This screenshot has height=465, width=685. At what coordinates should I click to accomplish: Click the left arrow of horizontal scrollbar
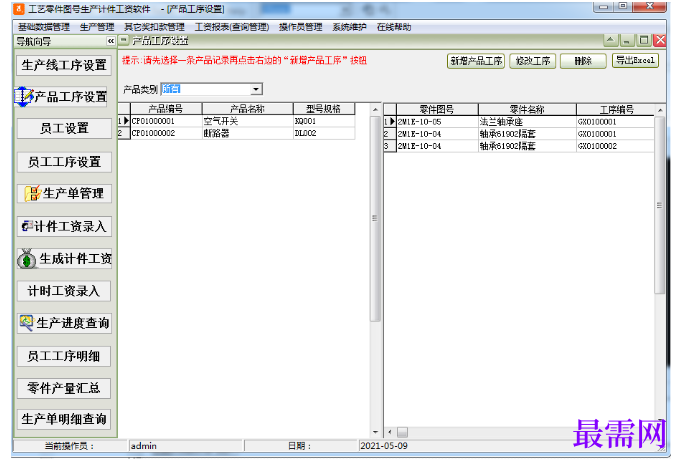pos(390,433)
